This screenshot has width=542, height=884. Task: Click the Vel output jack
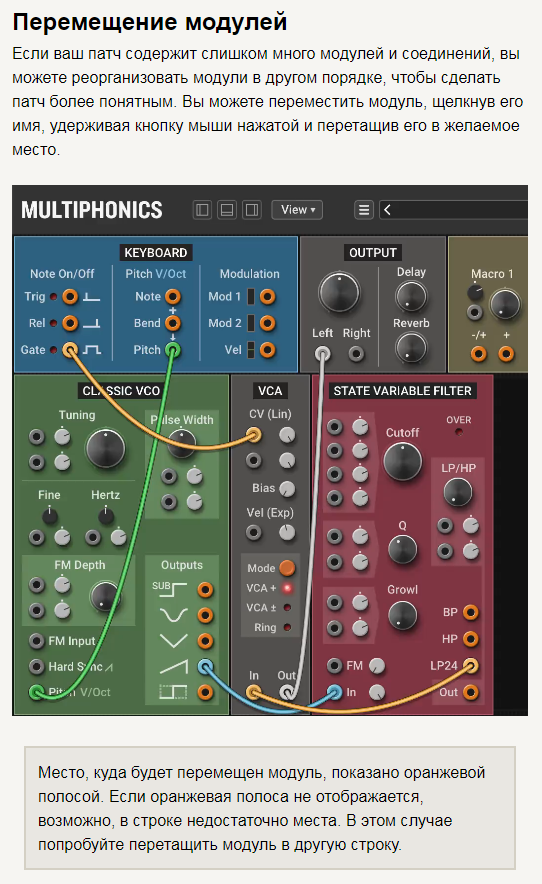click(267, 350)
